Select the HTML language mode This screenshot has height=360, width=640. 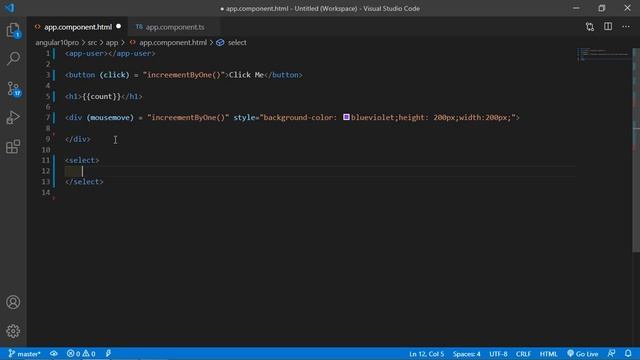548,354
